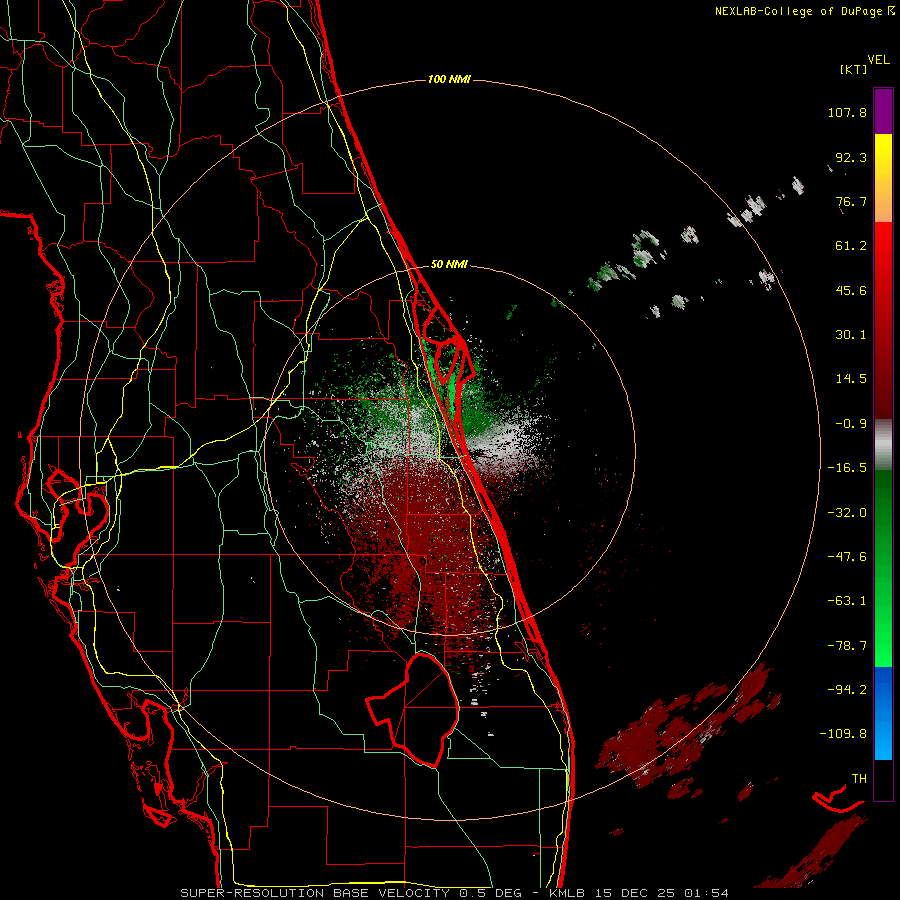Click the 50 NMI range ring label
This screenshot has width=900, height=900.
449,265
